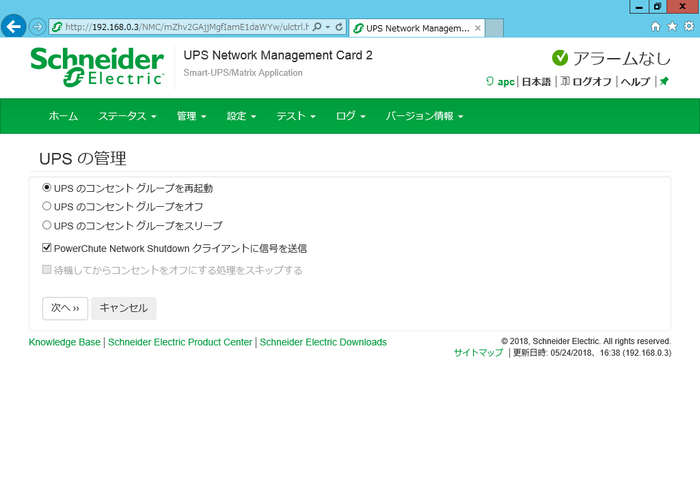Restore down the browser window
This screenshot has height=497, width=700.
[657, 7]
